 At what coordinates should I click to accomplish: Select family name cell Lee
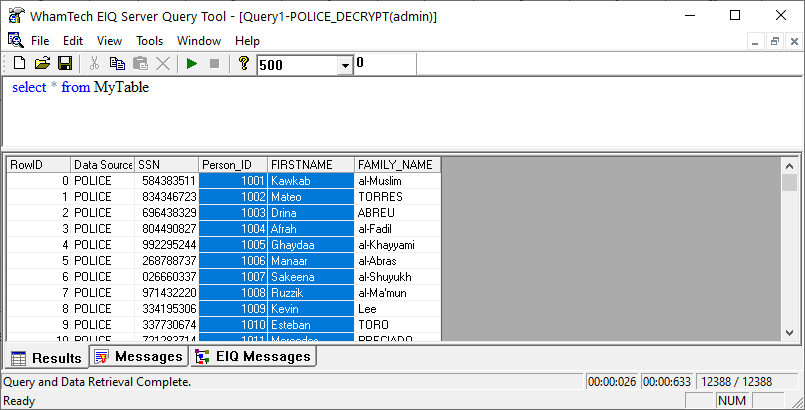click(x=397, y=308)
